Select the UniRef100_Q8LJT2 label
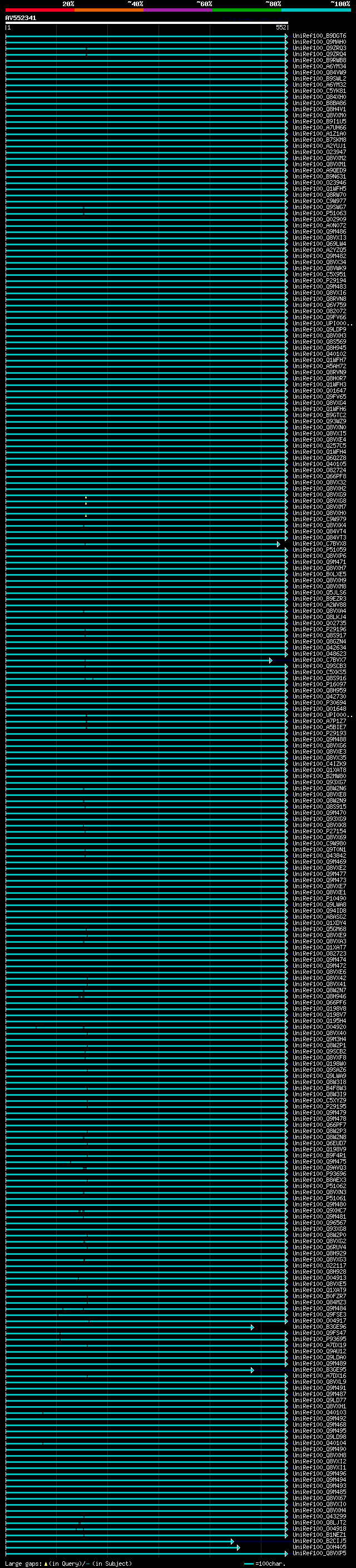Image resolution: width=356 pixels, height=1568 pixels. [x=319, y=1523]
